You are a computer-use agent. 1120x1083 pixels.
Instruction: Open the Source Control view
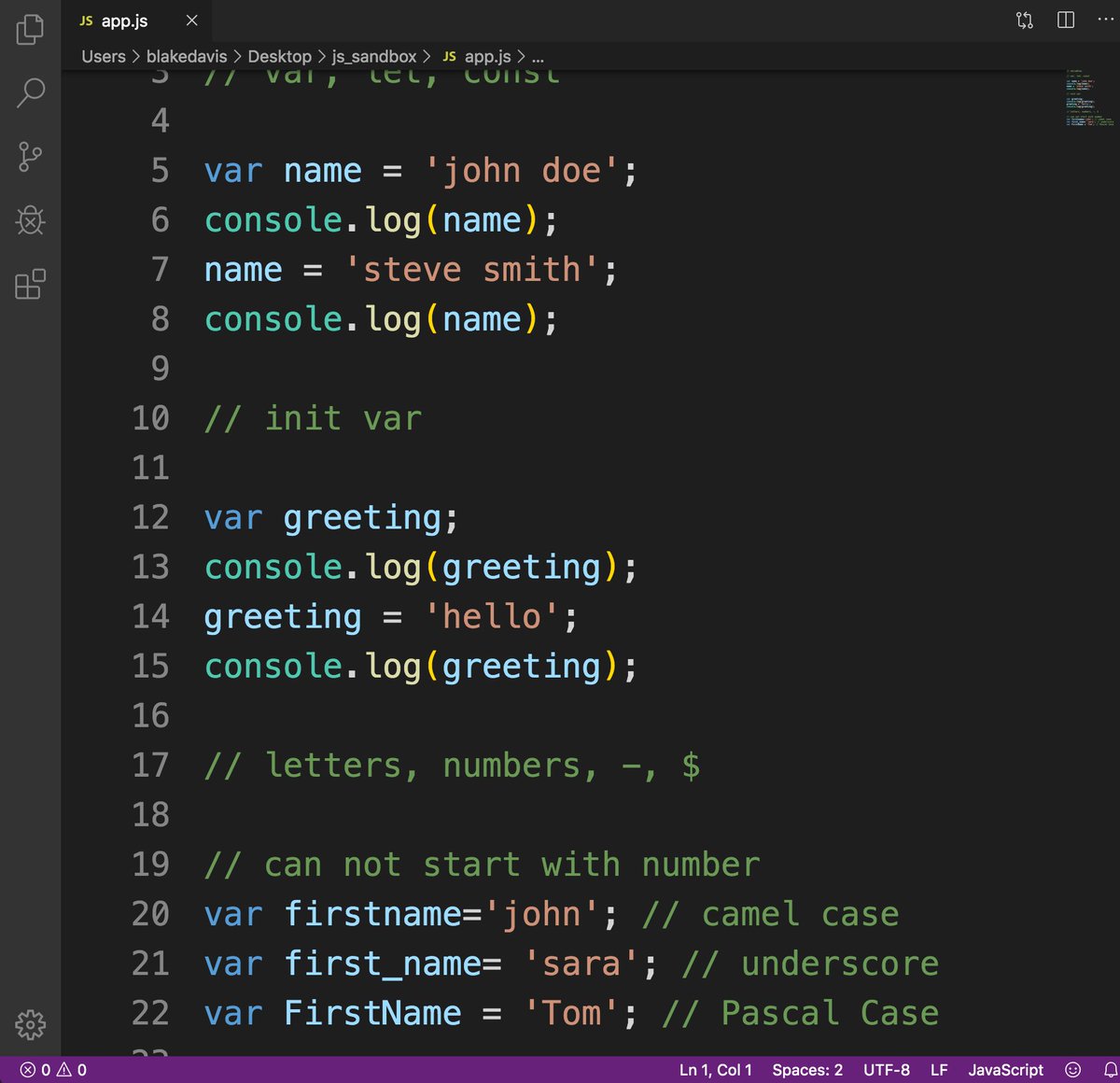pyautogui.click(x=30, y=156)
